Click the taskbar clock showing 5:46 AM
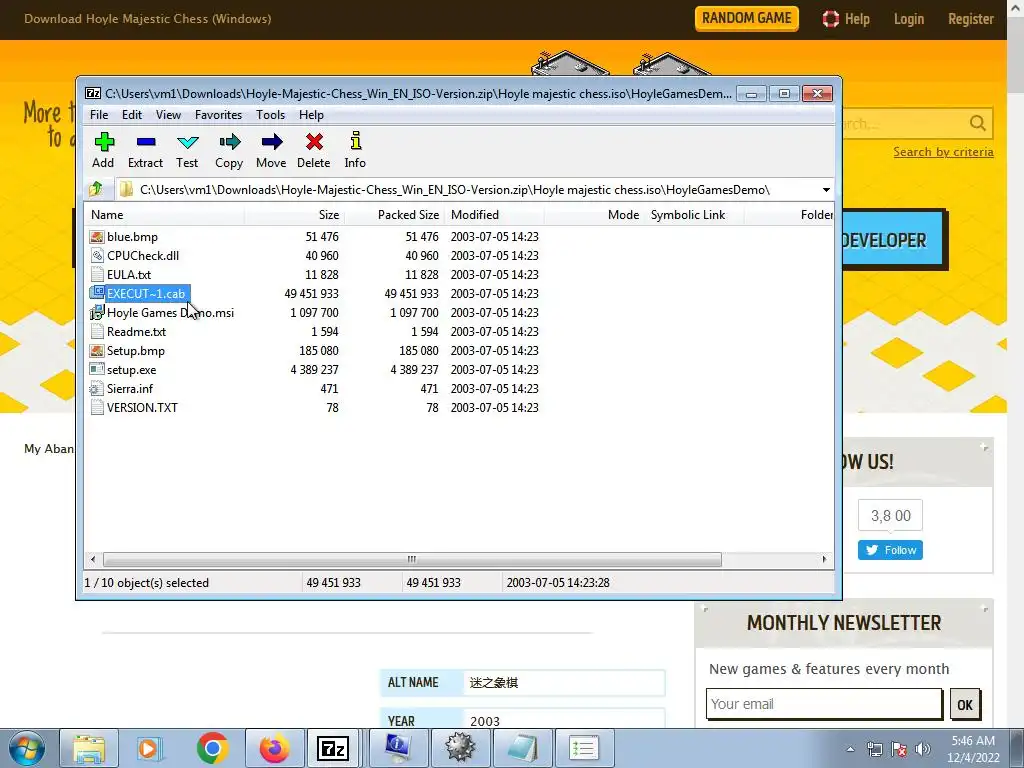 pos(973,749)
